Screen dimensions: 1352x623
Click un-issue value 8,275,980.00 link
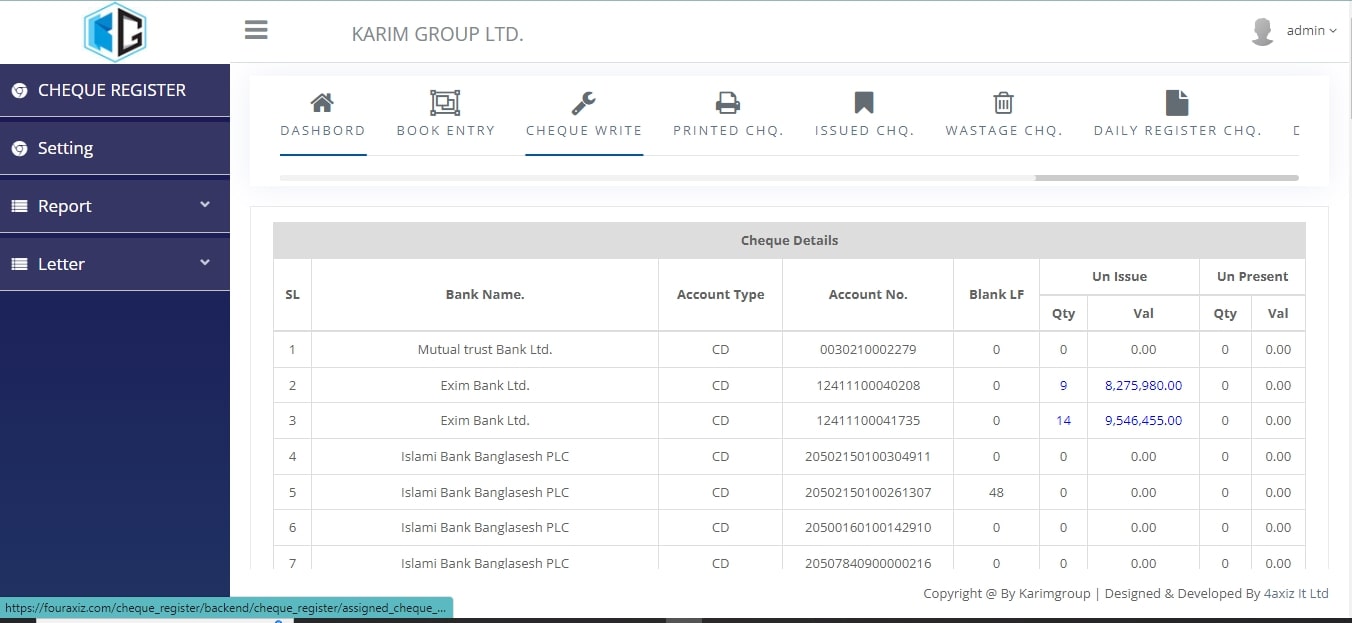[1143, 385]
